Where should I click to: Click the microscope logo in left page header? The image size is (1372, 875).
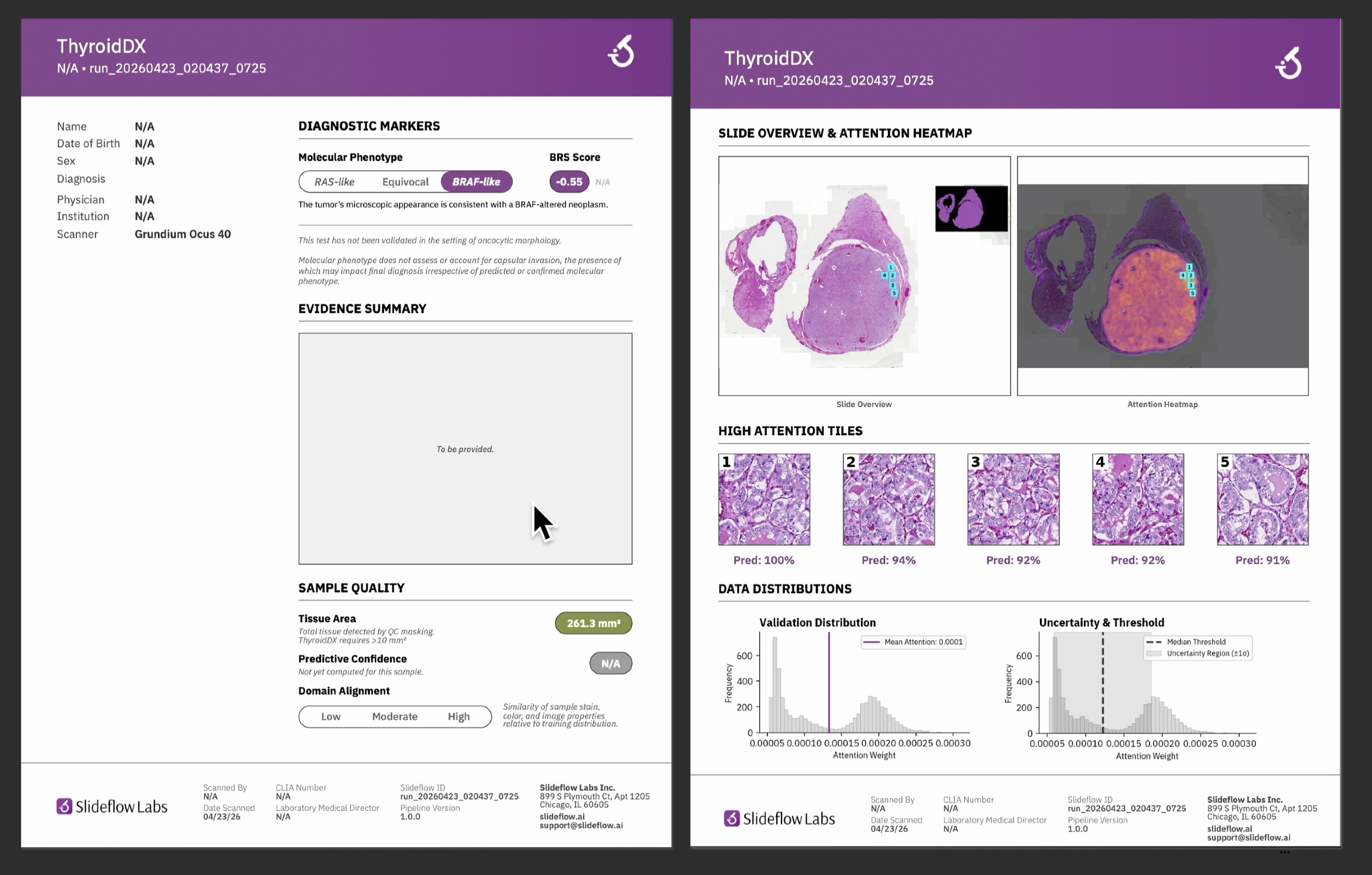(x=621, y=51)
